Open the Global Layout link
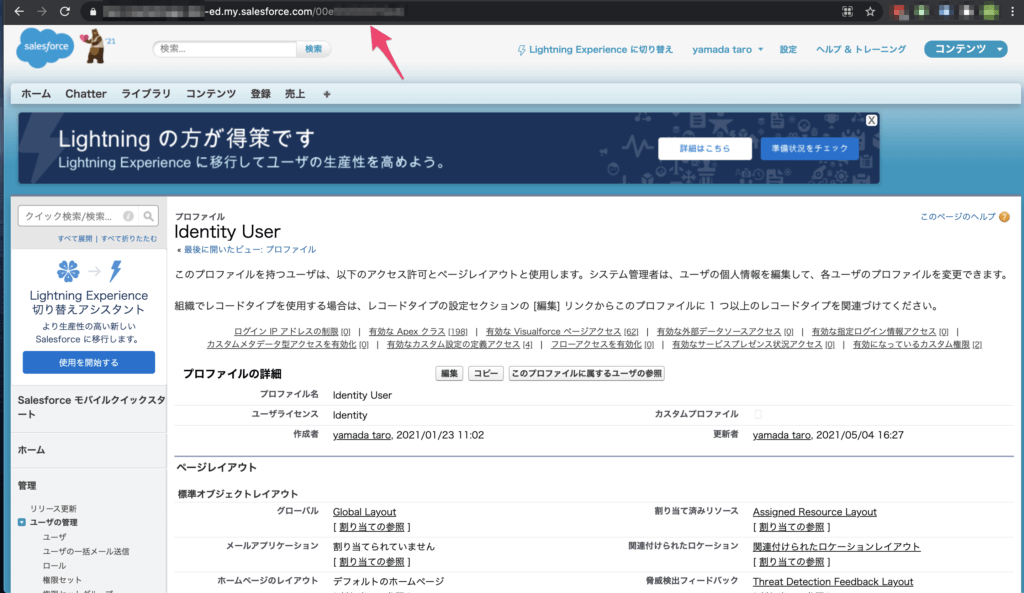Image resolution: width=1024 pixels, height=593 pixels. (x=363, y=511)
